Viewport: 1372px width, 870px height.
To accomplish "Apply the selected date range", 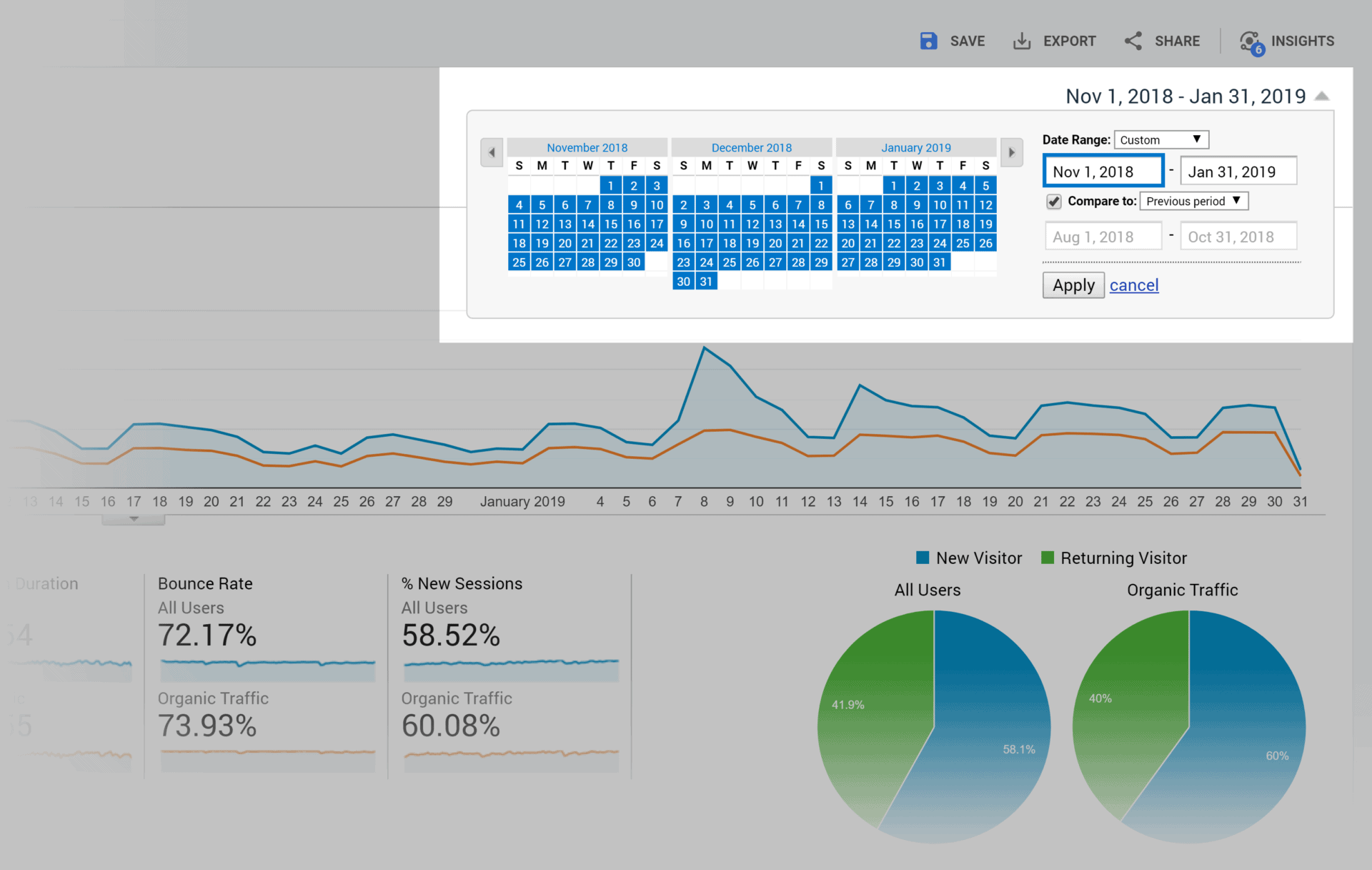I will [x=1073, y=285].
